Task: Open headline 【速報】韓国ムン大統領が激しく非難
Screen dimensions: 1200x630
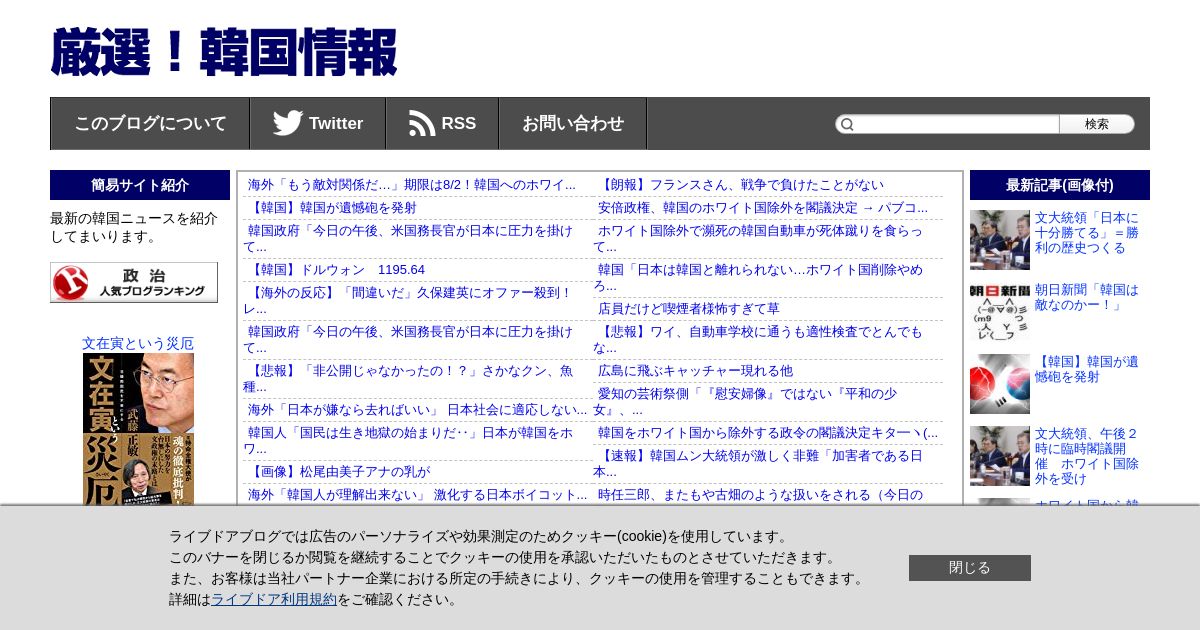Action: click(x=758, y=464)
